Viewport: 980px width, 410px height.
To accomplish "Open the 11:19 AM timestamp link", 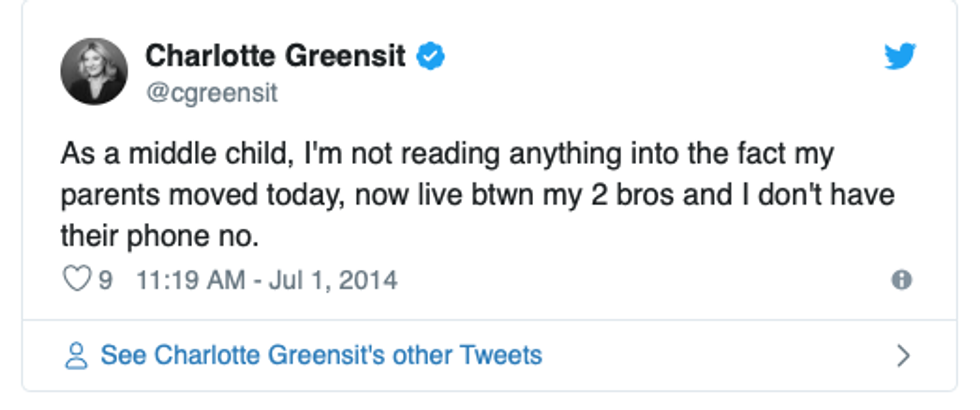I will click(188, 280).
